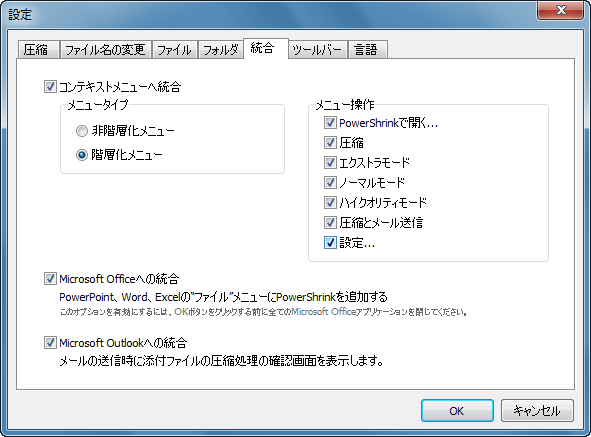Switch to the 圧縮 tab
Screen dimensions: 591x437
pos(38,50)
